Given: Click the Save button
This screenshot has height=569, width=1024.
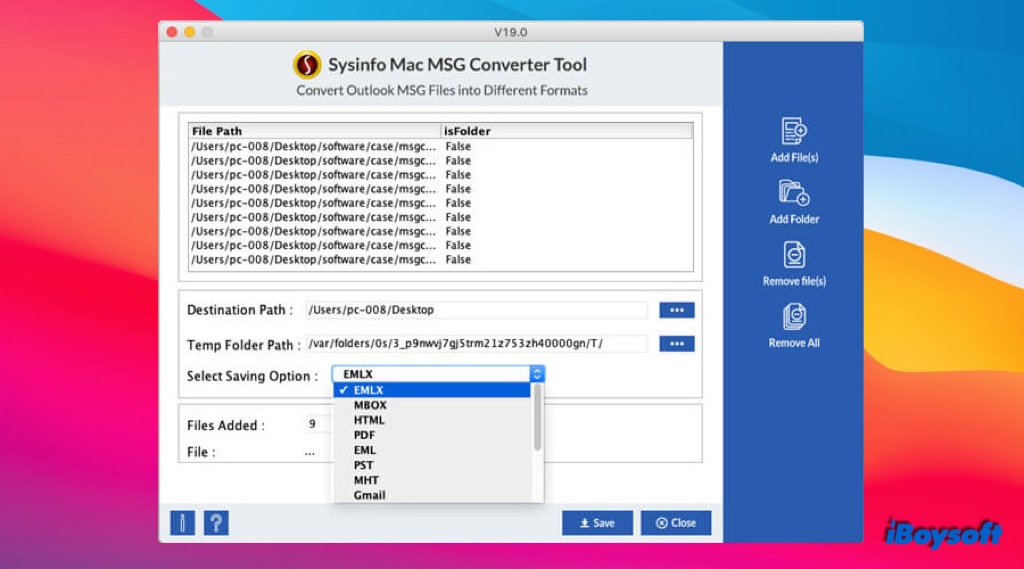Looking at the screenshot, I should [x=597, y=523].
